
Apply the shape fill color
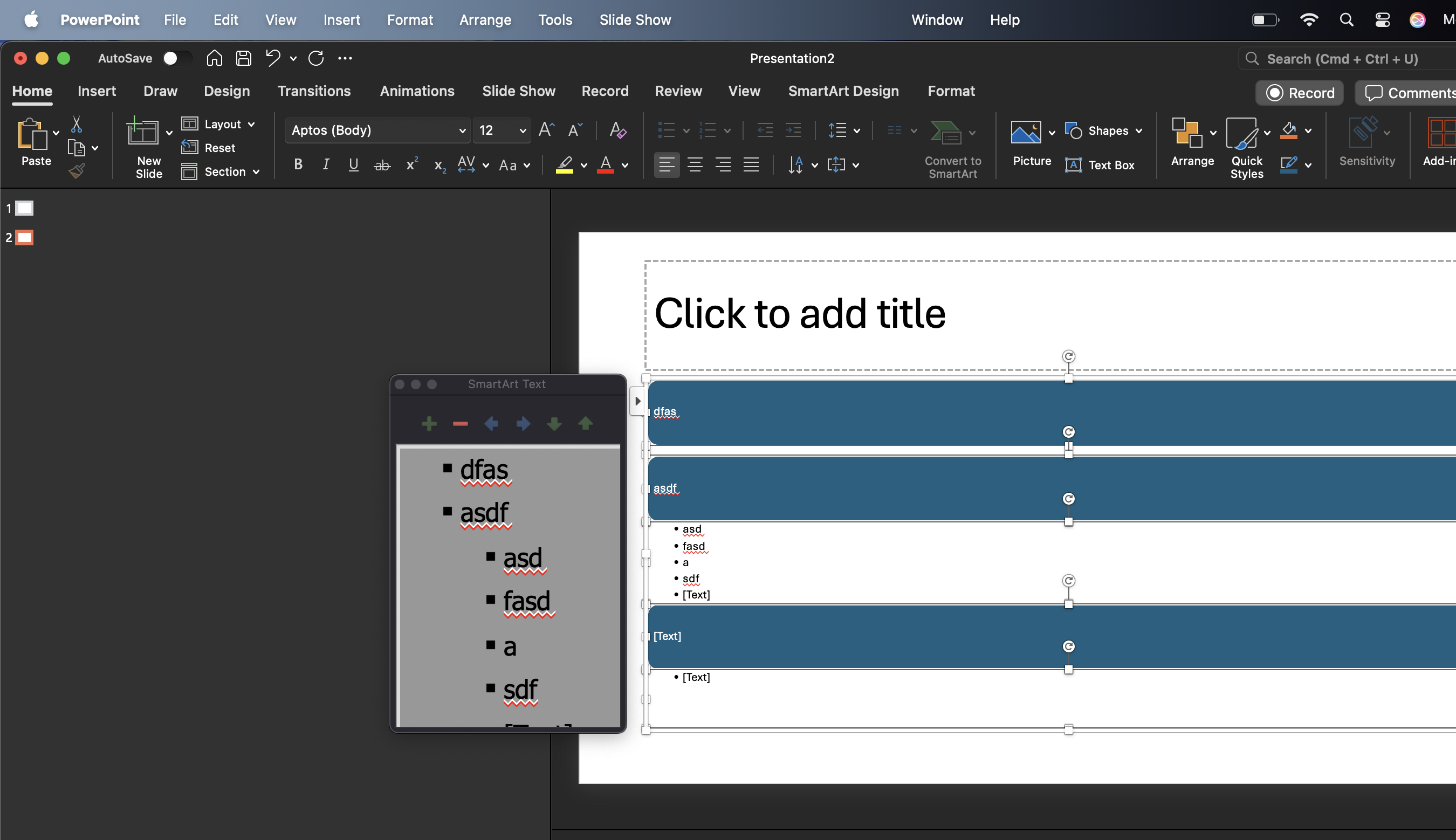[x=1289, y=131]
